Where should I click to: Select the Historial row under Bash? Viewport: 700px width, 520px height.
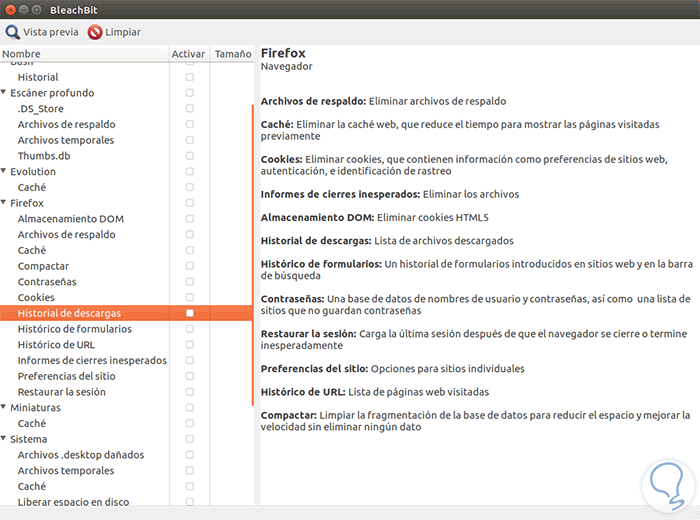[126, 77]
